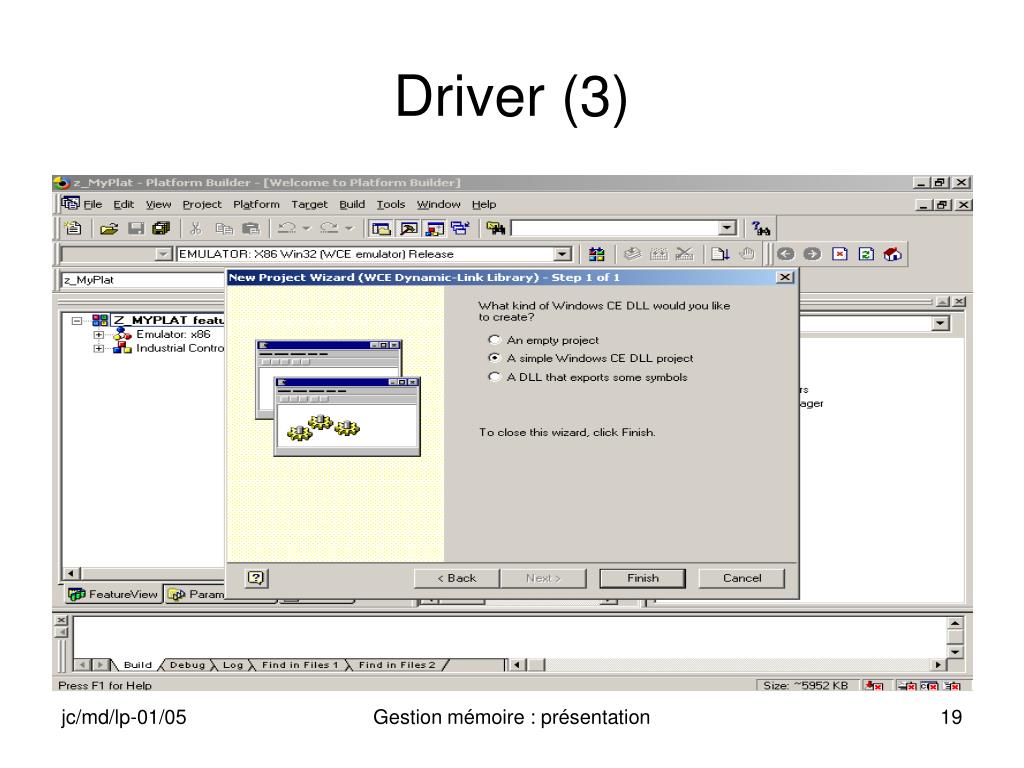Image resolution: width=1024 pixels, height=768 pixels.
Task: Switch to the FeatureView tab
Action: click(x=114, y=594)
